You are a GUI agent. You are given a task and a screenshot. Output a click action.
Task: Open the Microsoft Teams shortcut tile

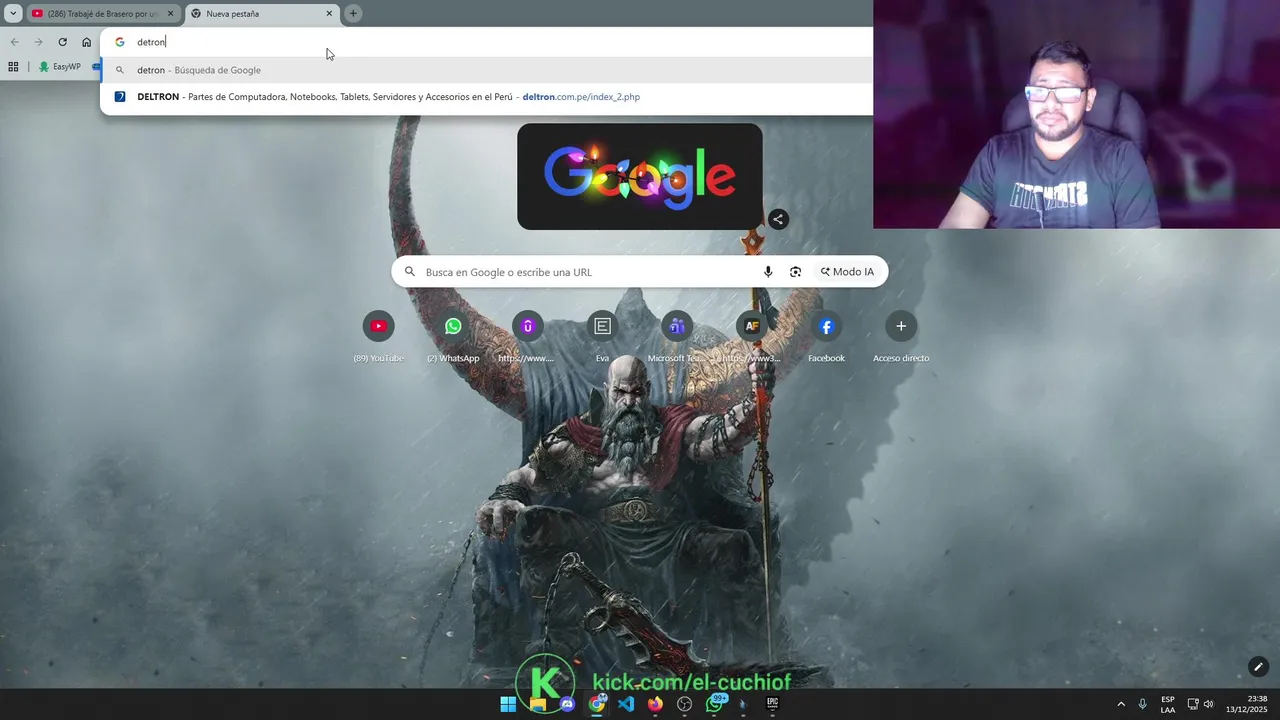[x=677, y=336]
